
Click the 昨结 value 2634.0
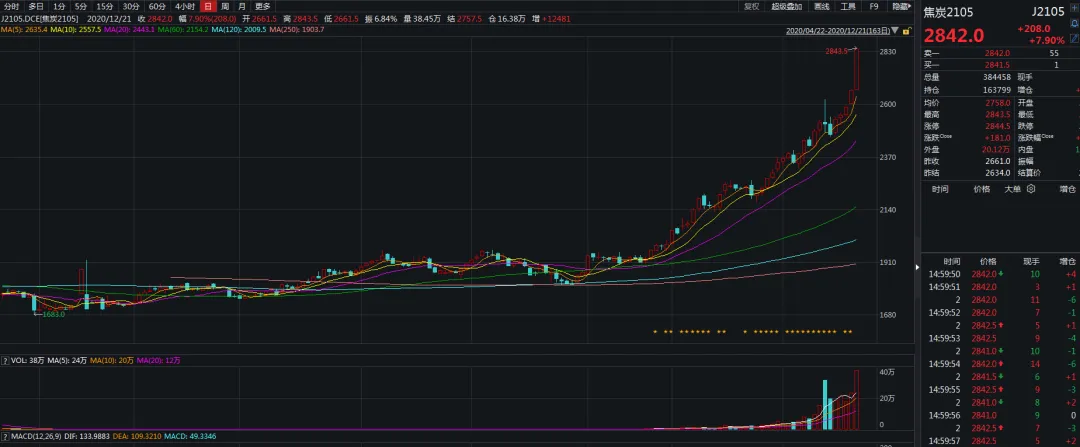point(997,173)
